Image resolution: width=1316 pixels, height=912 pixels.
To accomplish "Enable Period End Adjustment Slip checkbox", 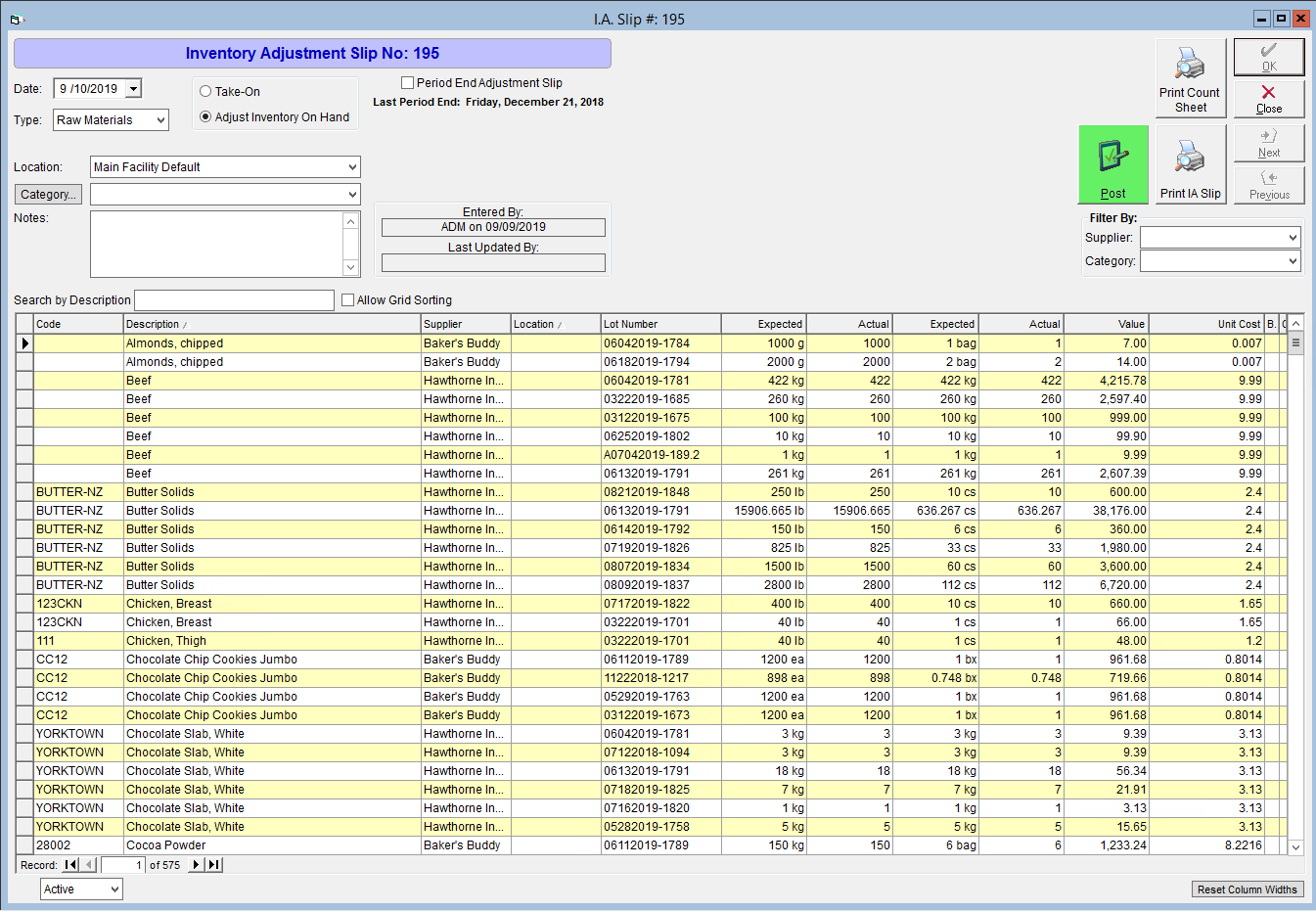I will [407, 83].
